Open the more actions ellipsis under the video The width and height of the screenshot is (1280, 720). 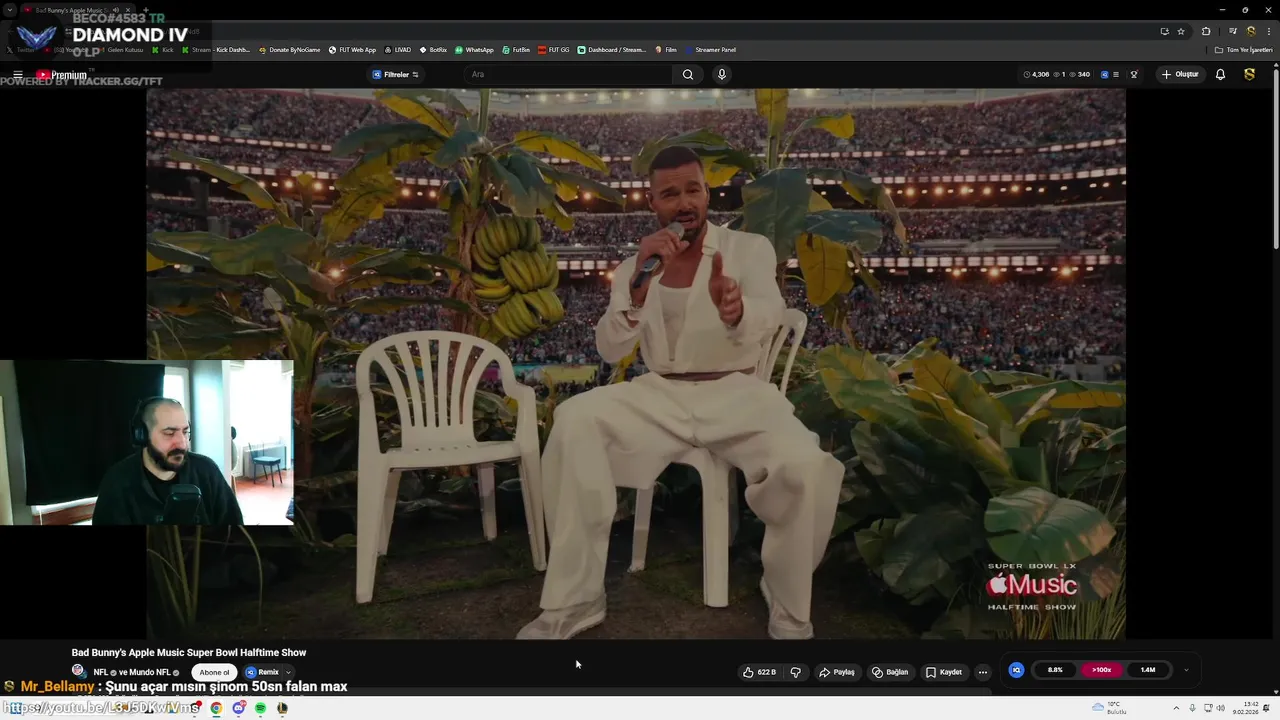pos(983,672)
